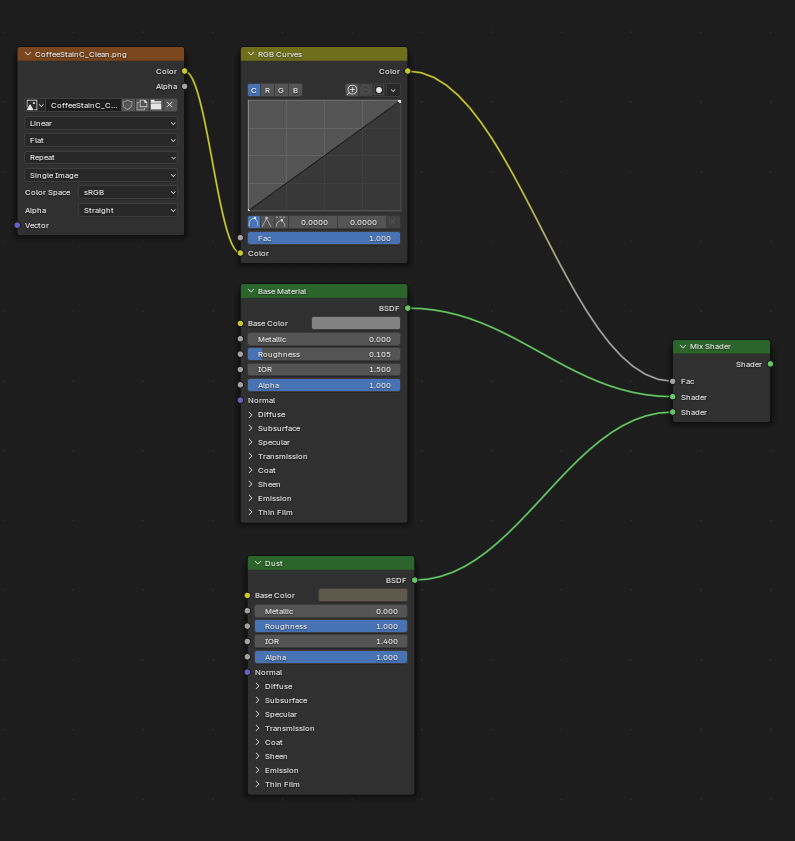
Task: Click the CoffeeStain Vector input socket
Action: (x=17, y=225)
